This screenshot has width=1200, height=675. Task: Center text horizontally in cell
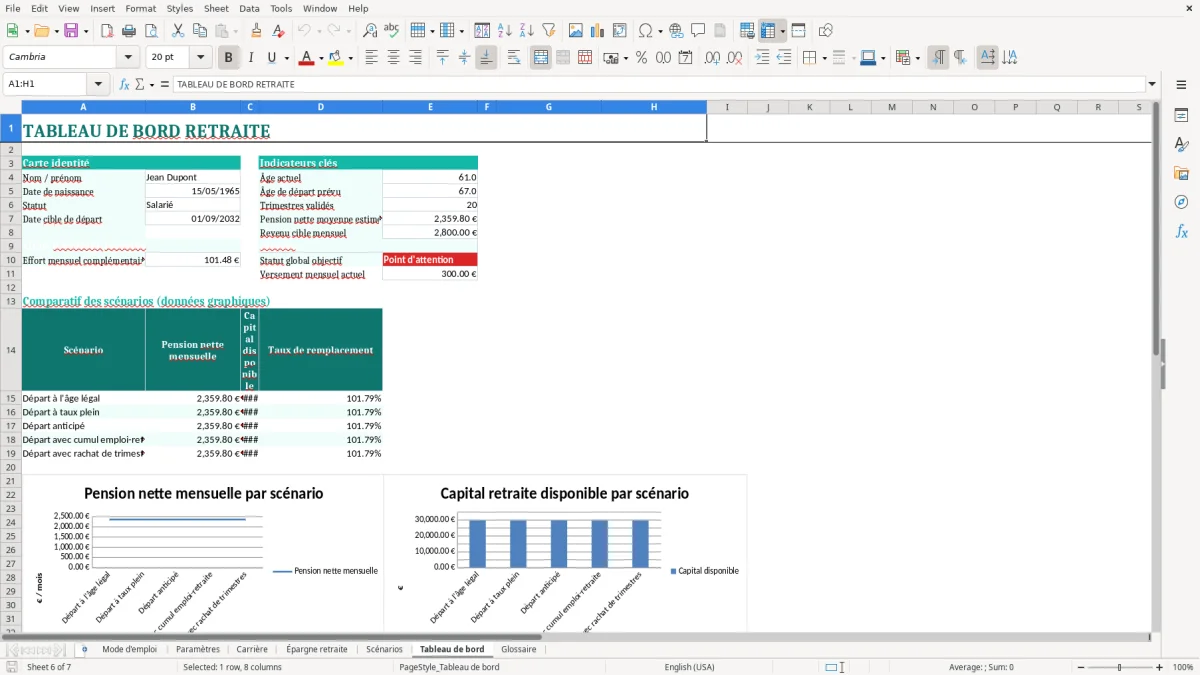[x=393, y=58]
